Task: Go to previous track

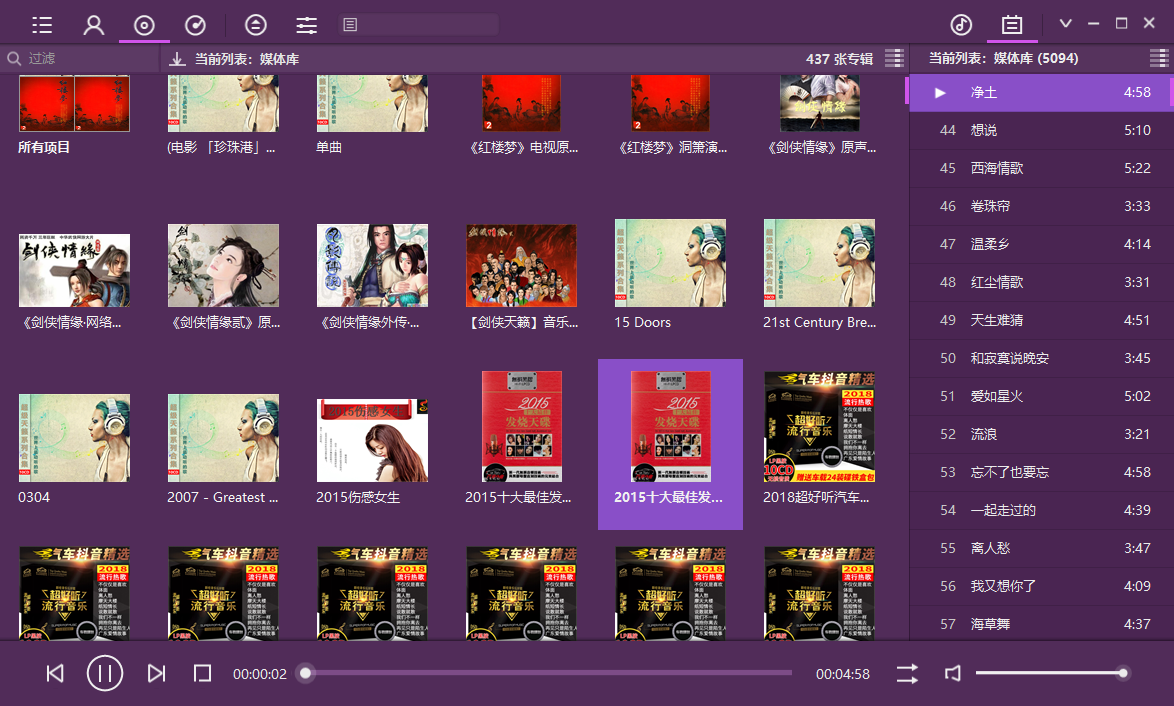Action: click(x=55, y=673)
